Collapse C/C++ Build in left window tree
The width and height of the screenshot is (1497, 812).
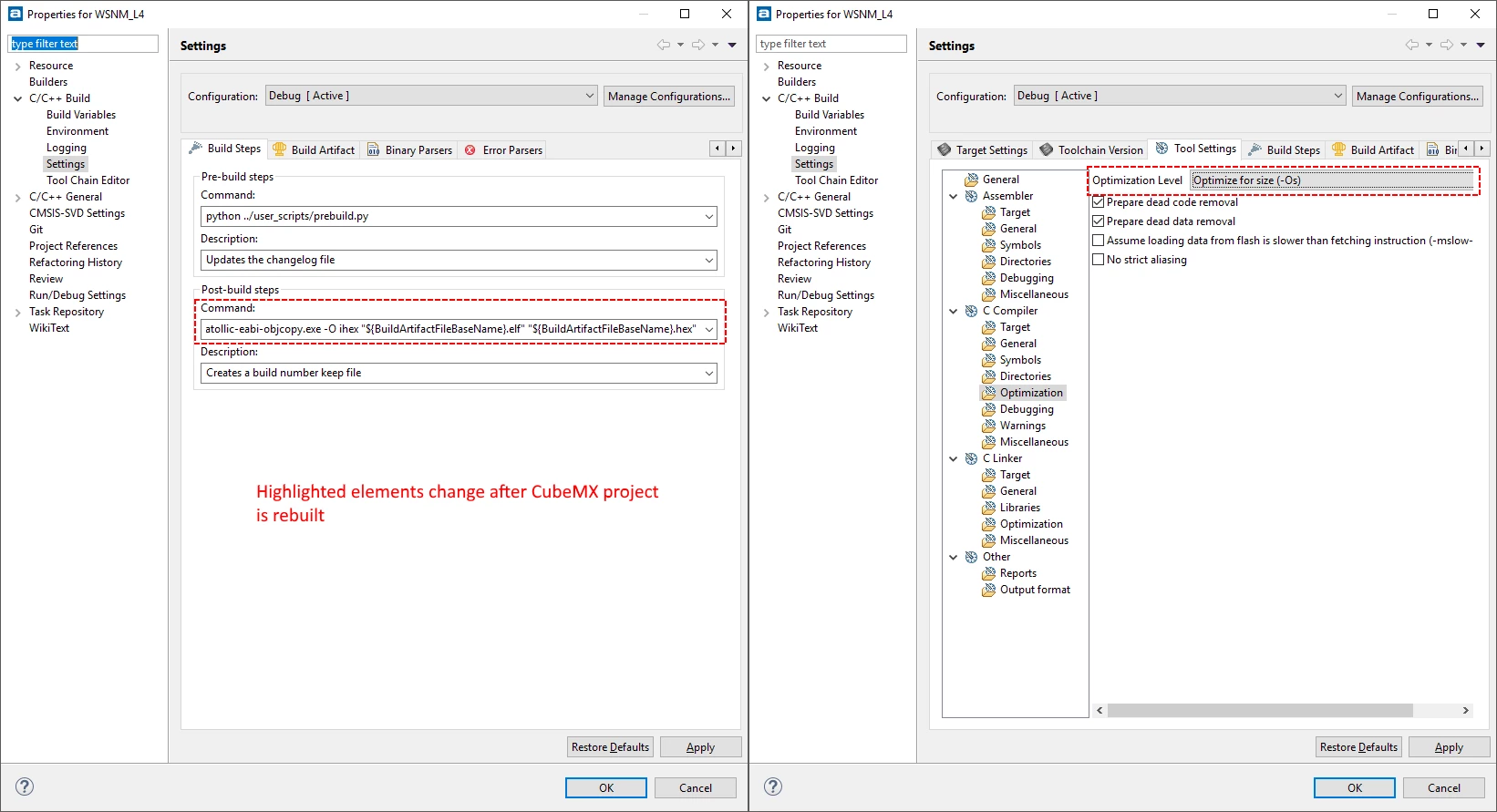[17, 98]
